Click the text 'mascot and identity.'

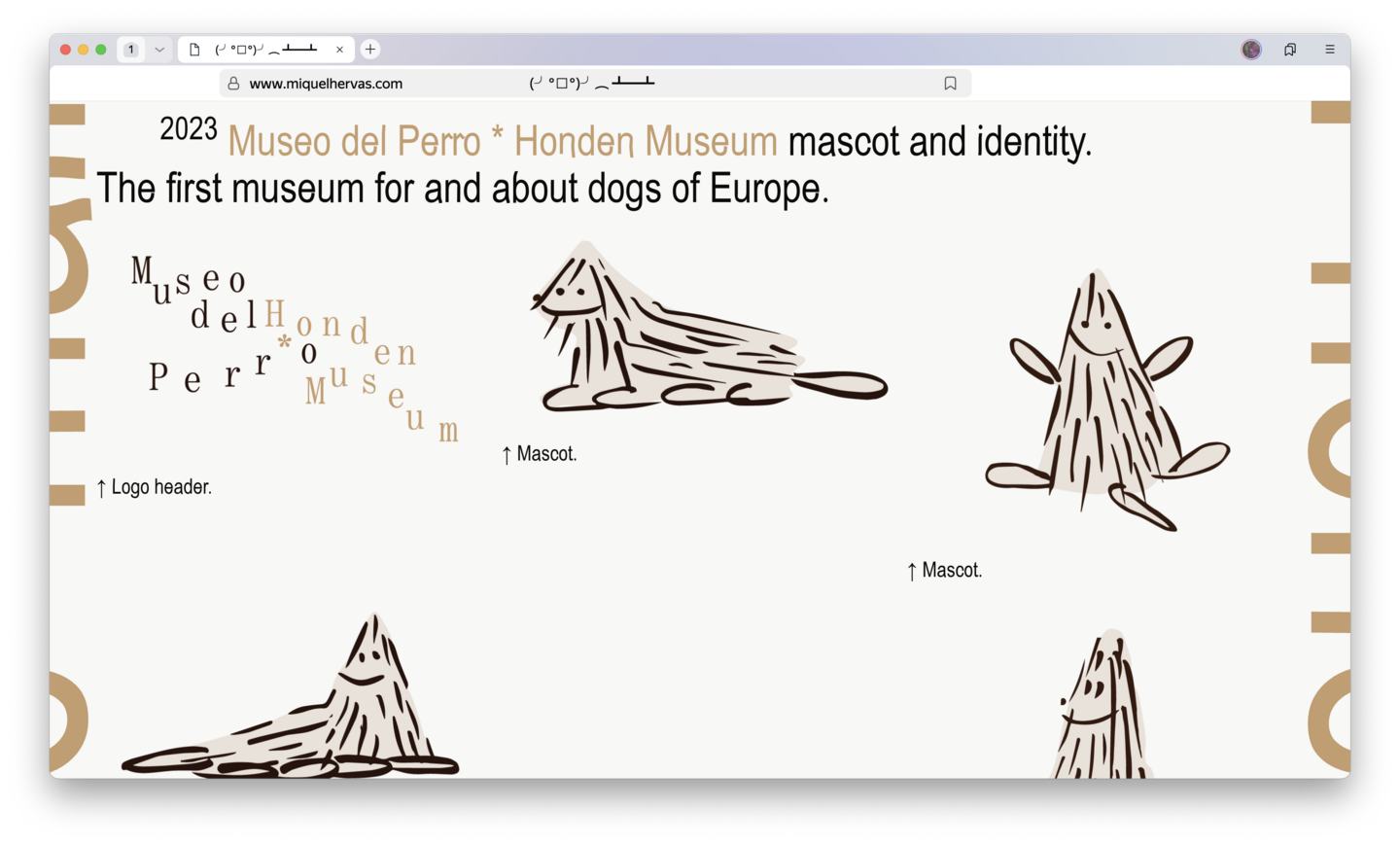pyautogui.click(x=940, y=142)
